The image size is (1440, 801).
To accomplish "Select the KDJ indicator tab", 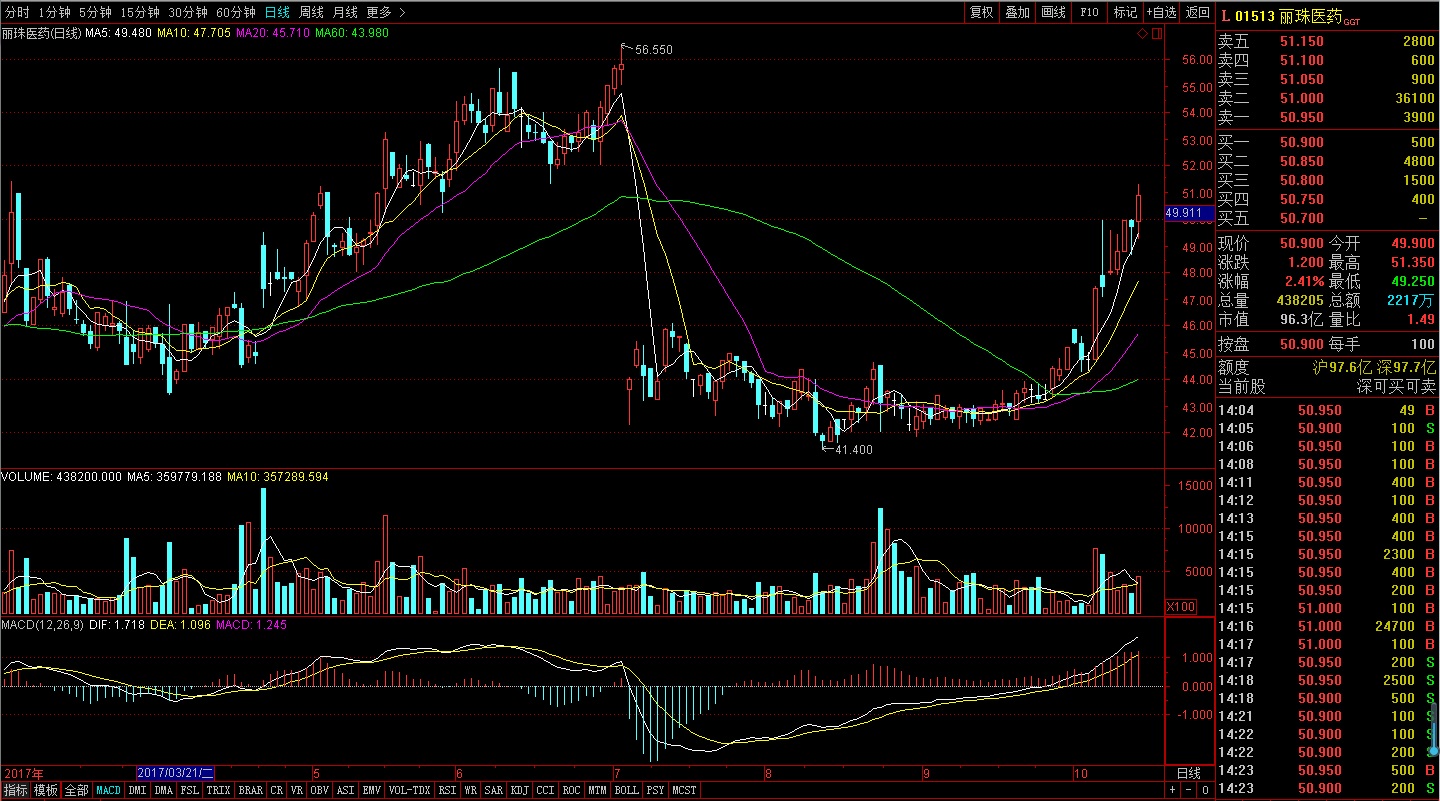I will tap(519, 790).
